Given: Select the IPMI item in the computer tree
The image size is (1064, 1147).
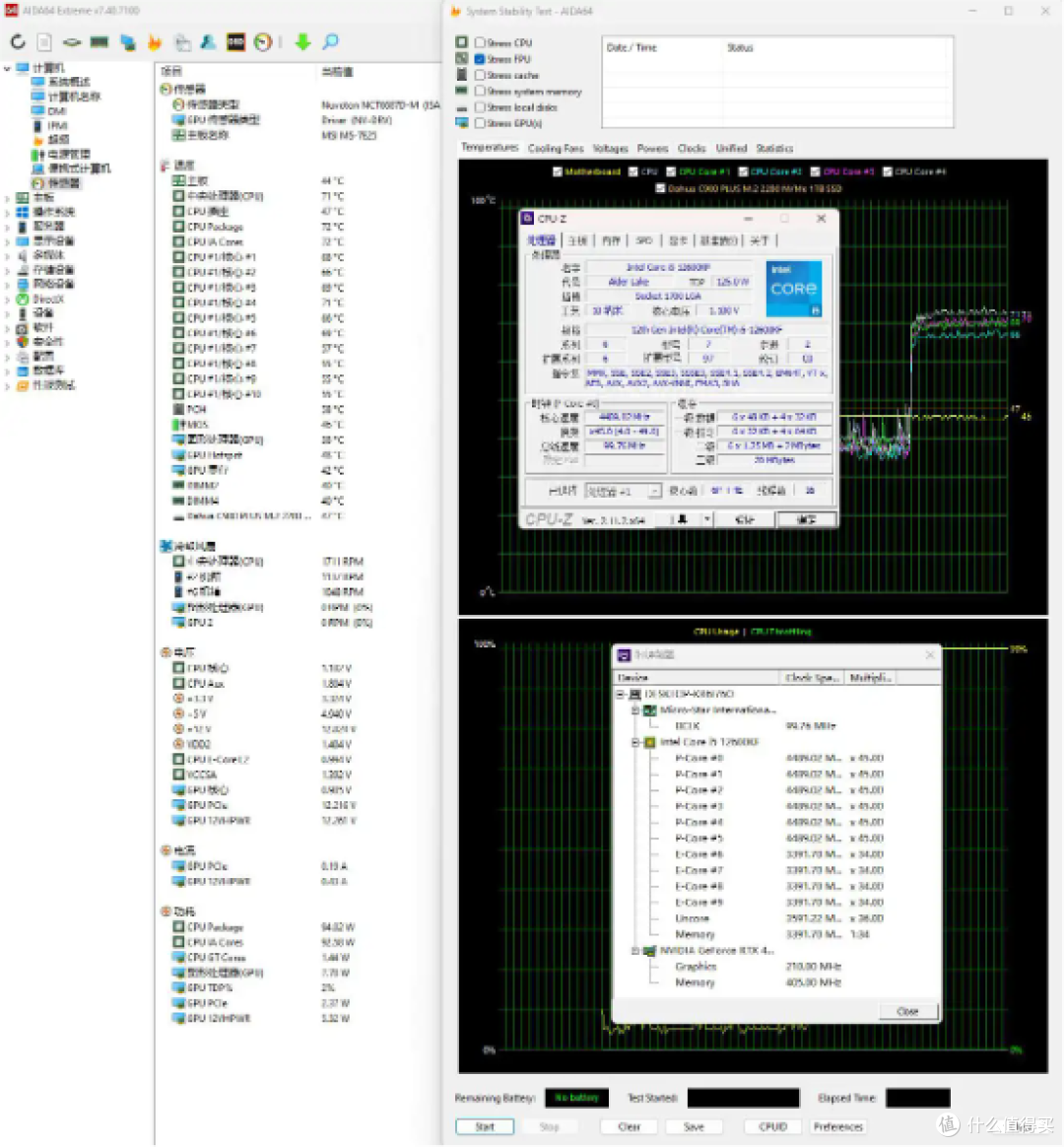Looking at the screenshot, I should pyautogui.click(x=51, y=126).
